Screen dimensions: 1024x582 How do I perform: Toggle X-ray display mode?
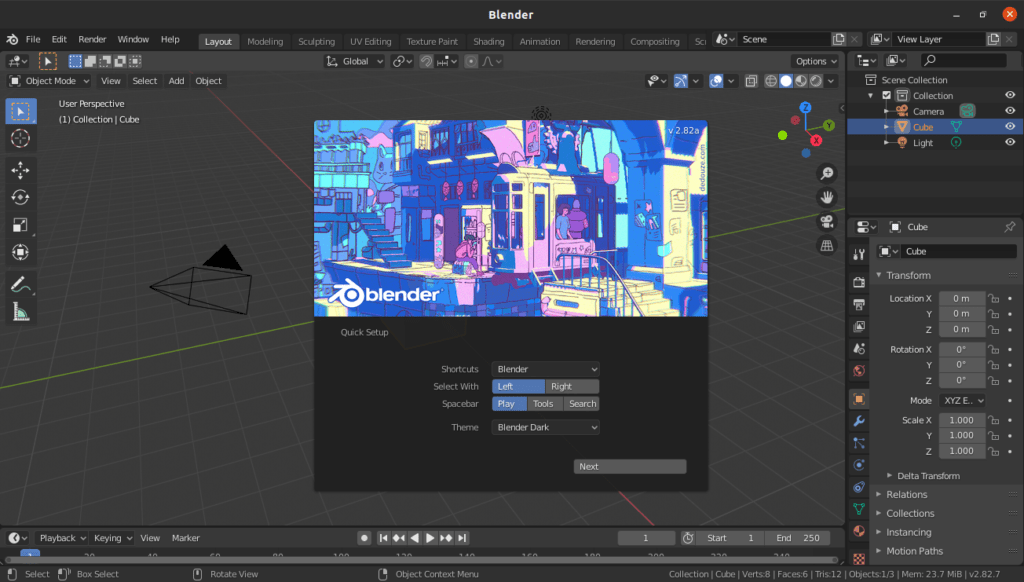coord(751,81)
